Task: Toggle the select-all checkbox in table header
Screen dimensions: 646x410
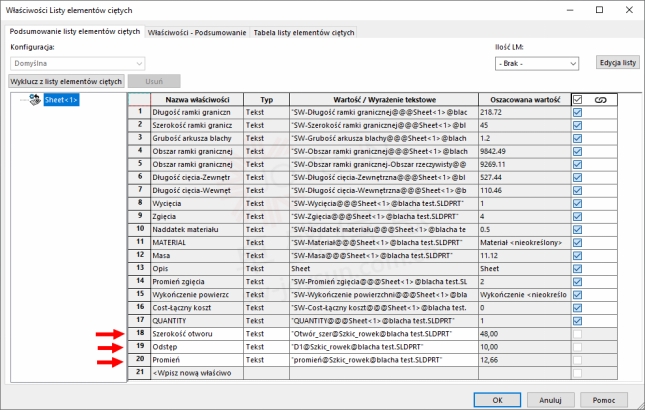Action: (577, 100)
